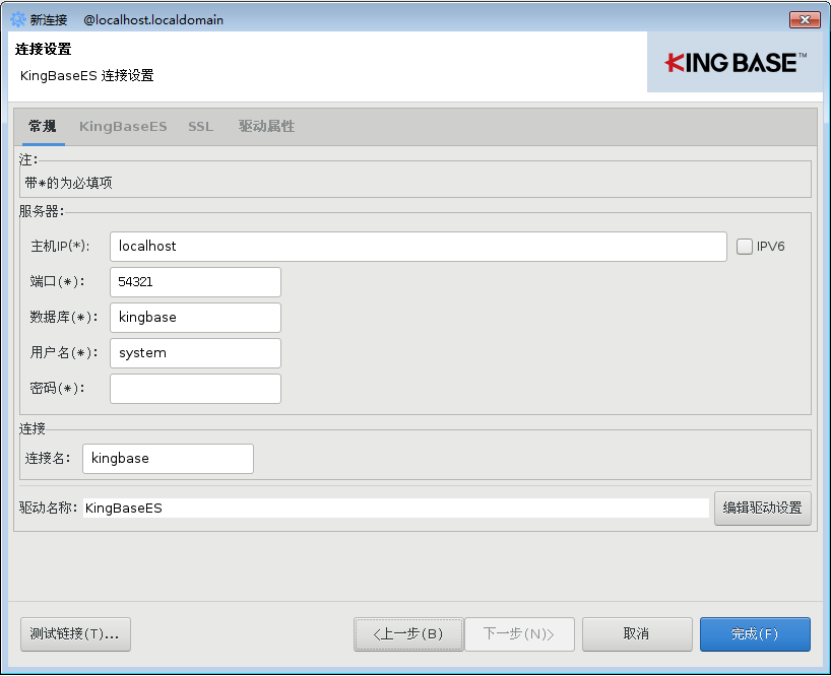831x676 pixels.
Task: Click the 下一步(N)> button
Action: point(519,634)
